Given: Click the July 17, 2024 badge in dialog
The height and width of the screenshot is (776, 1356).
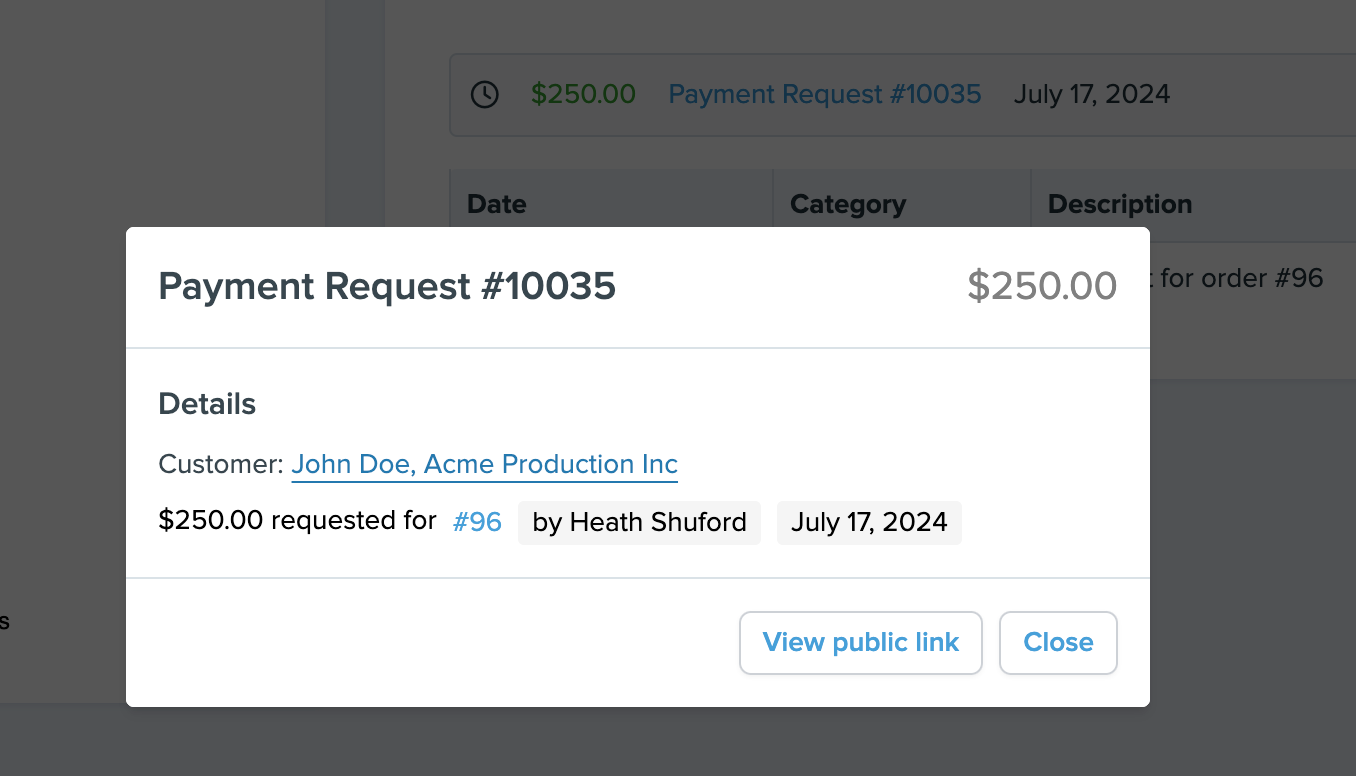Looking at the screenshot, I should pos(869,522).
